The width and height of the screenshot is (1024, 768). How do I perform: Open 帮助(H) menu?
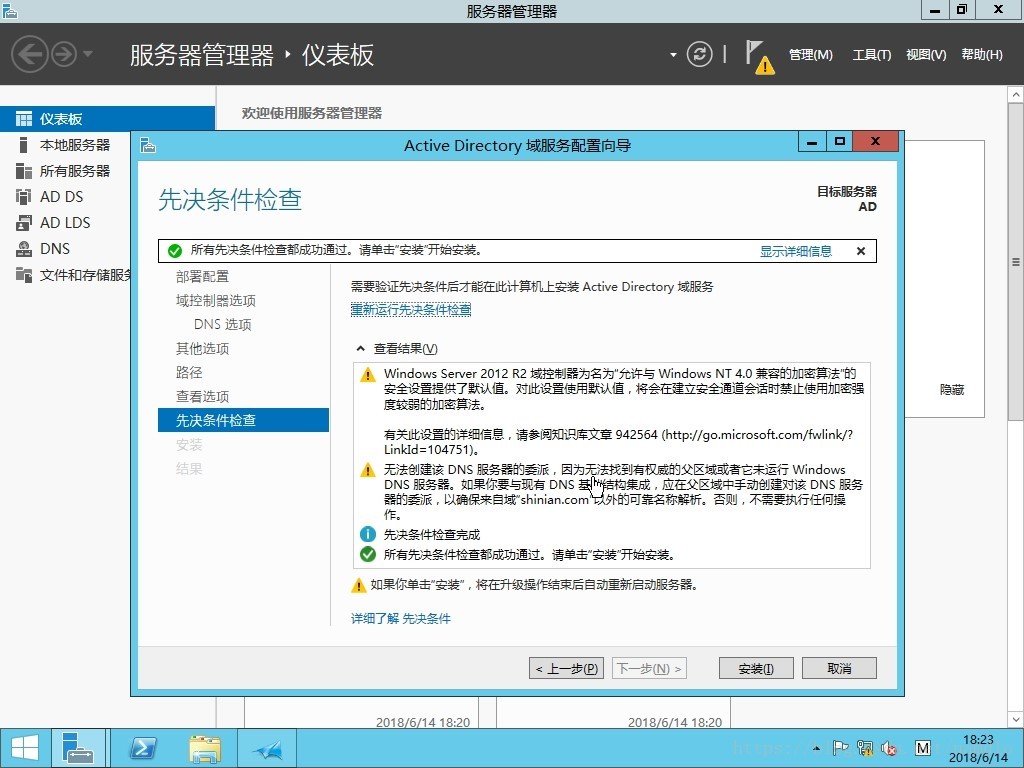(x=982, y=55)
